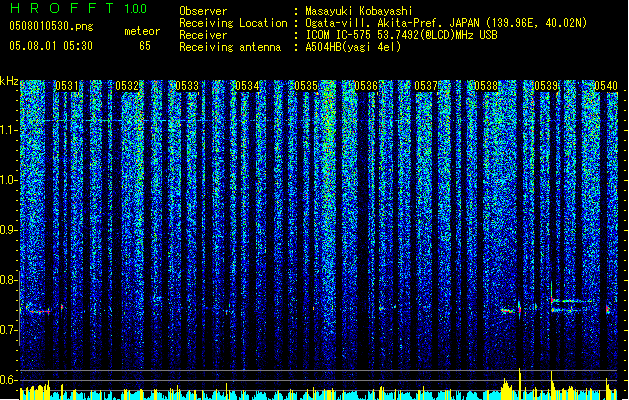Click the 0532 time marker
629x400 pixels.
click(x=127, y=86)
